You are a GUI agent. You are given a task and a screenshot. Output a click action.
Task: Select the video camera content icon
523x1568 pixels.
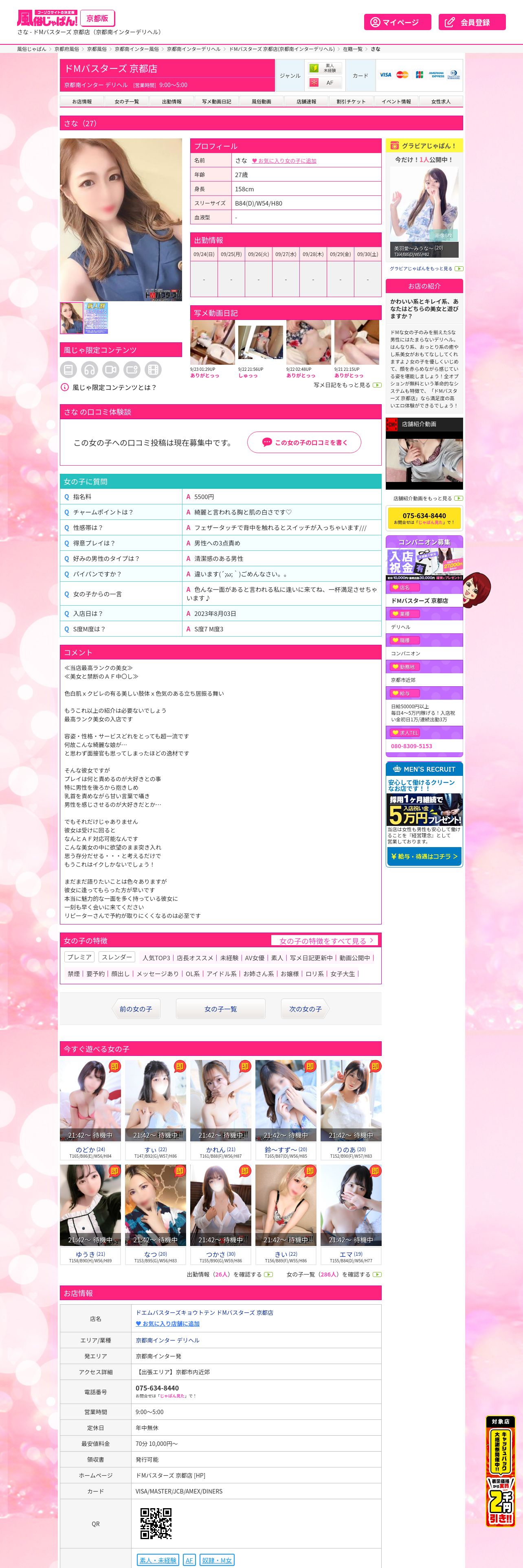pyautogui.click(x=111, y=369)
